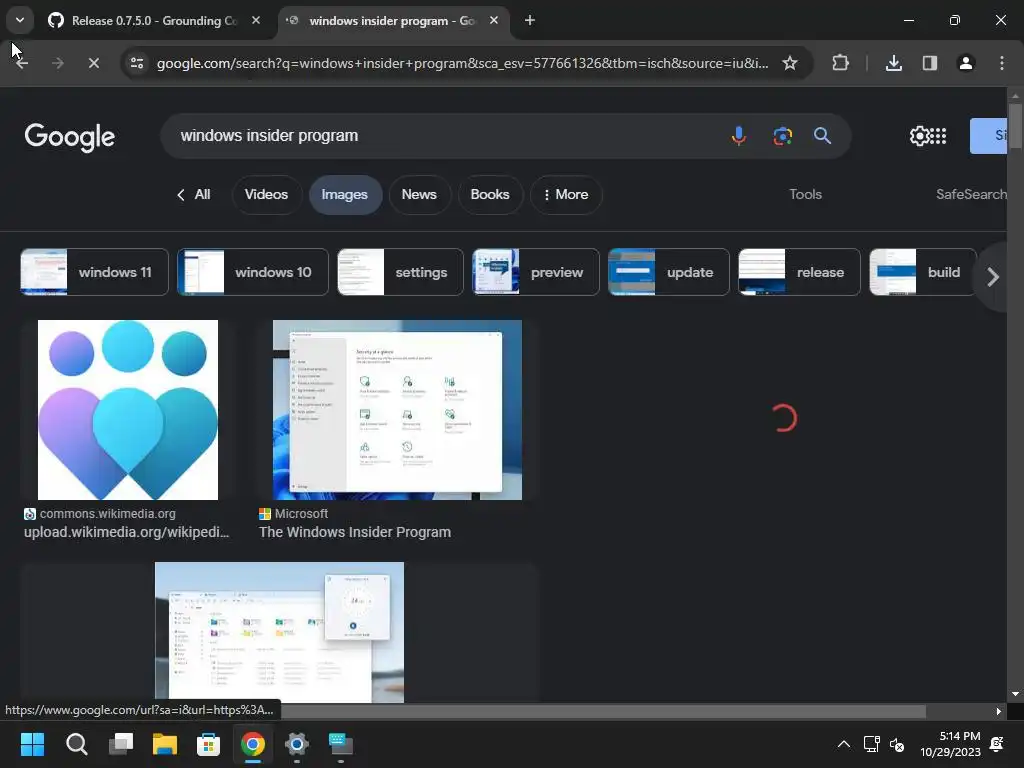Stop loading the page

coord(93,63)
